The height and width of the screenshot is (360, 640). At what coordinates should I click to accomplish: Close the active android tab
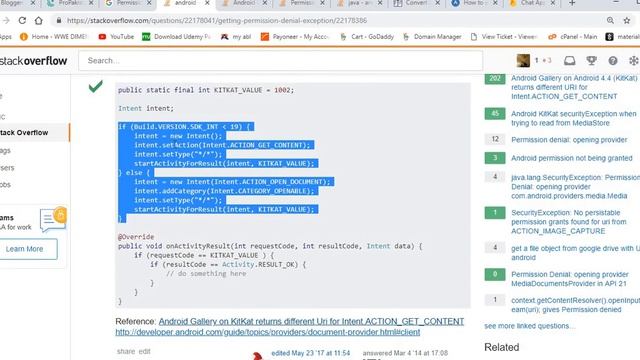pos(207,3)
